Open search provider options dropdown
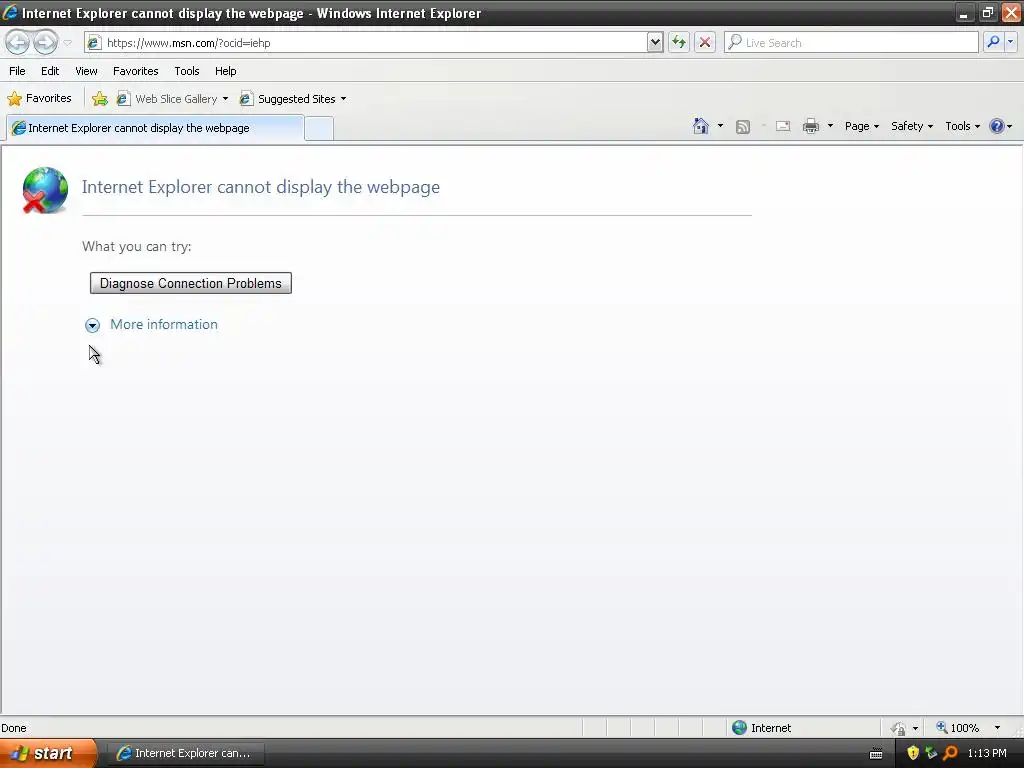The image size is (1024, 768). point(1010,42)
